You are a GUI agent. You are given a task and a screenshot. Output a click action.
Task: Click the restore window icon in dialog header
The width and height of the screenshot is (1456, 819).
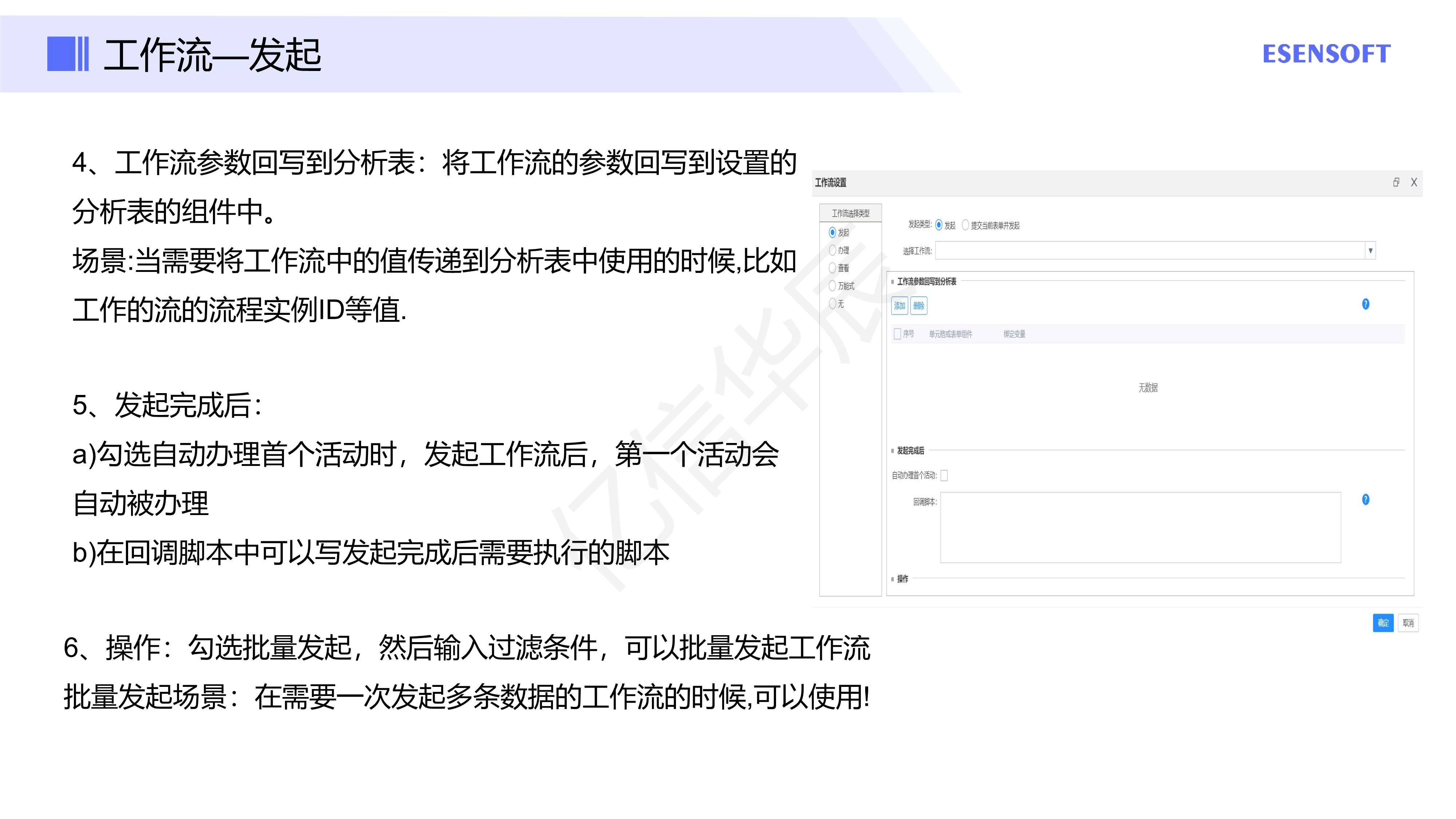pos(1396,182)
